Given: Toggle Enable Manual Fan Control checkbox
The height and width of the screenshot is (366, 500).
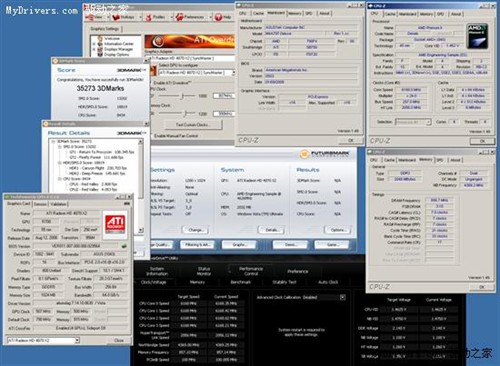Looking at the screenshot, I should [152, 136].
